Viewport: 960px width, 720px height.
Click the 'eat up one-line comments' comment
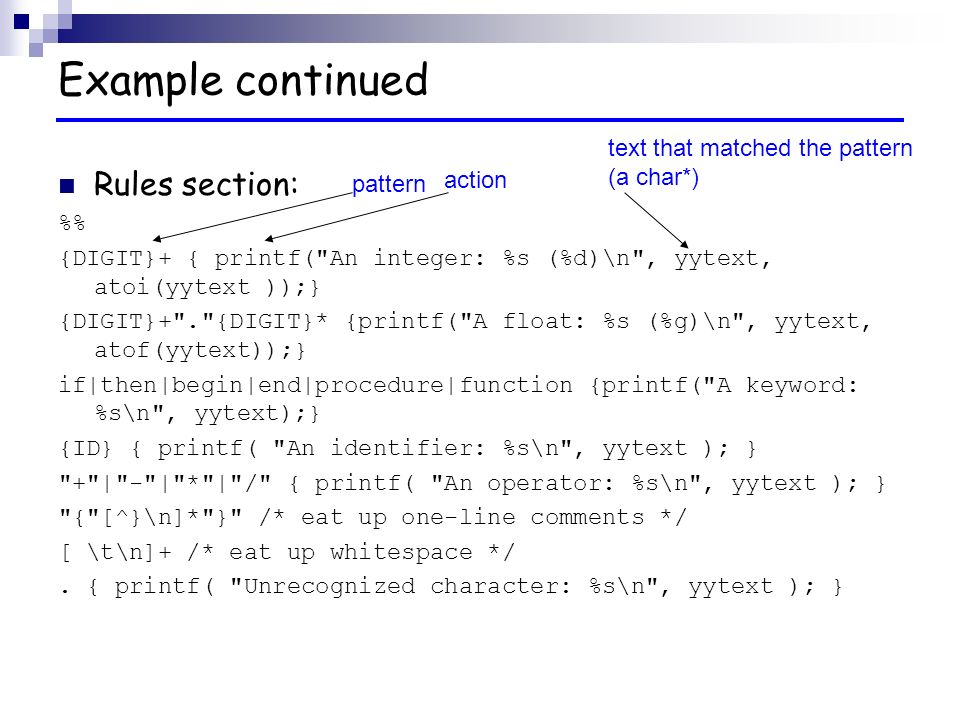point(473,517)
